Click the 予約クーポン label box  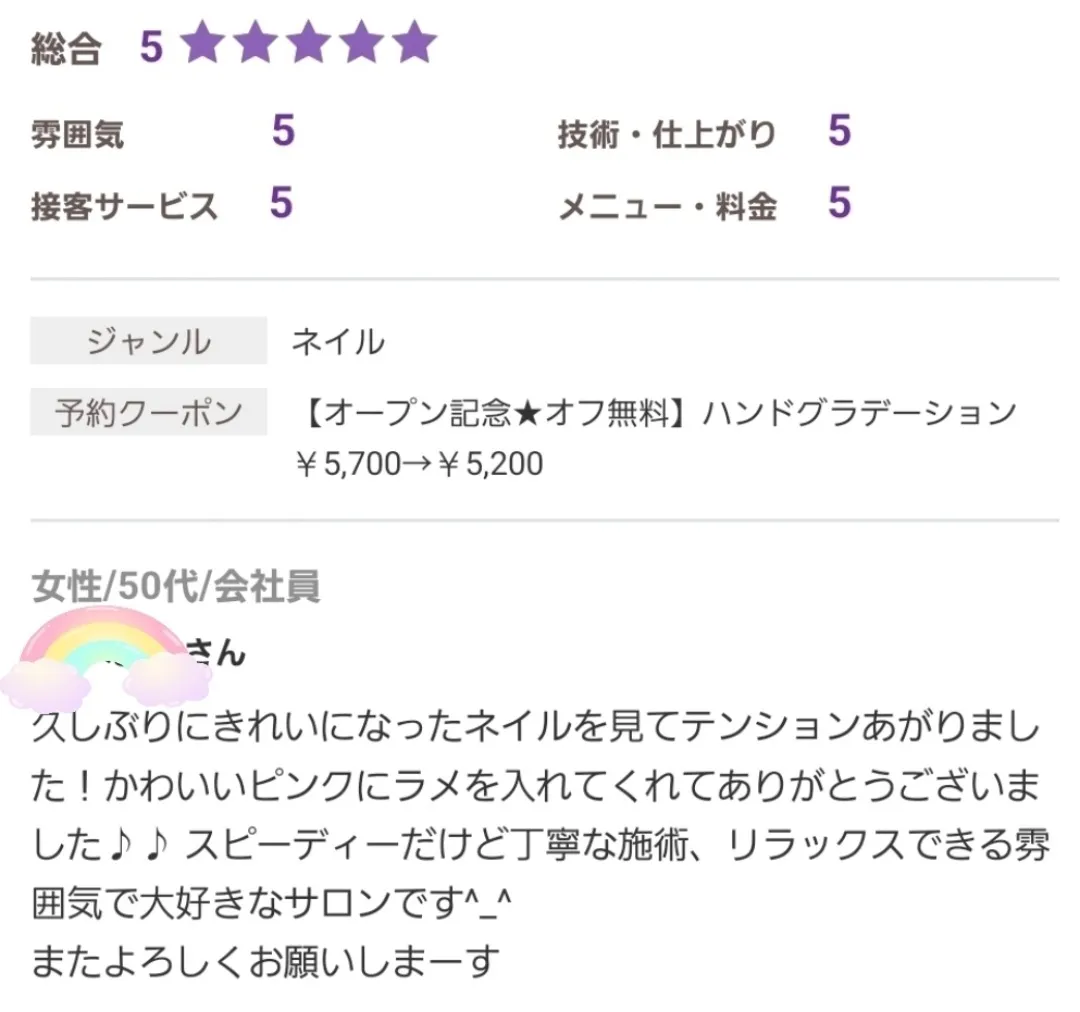click(x=148, y=412)
